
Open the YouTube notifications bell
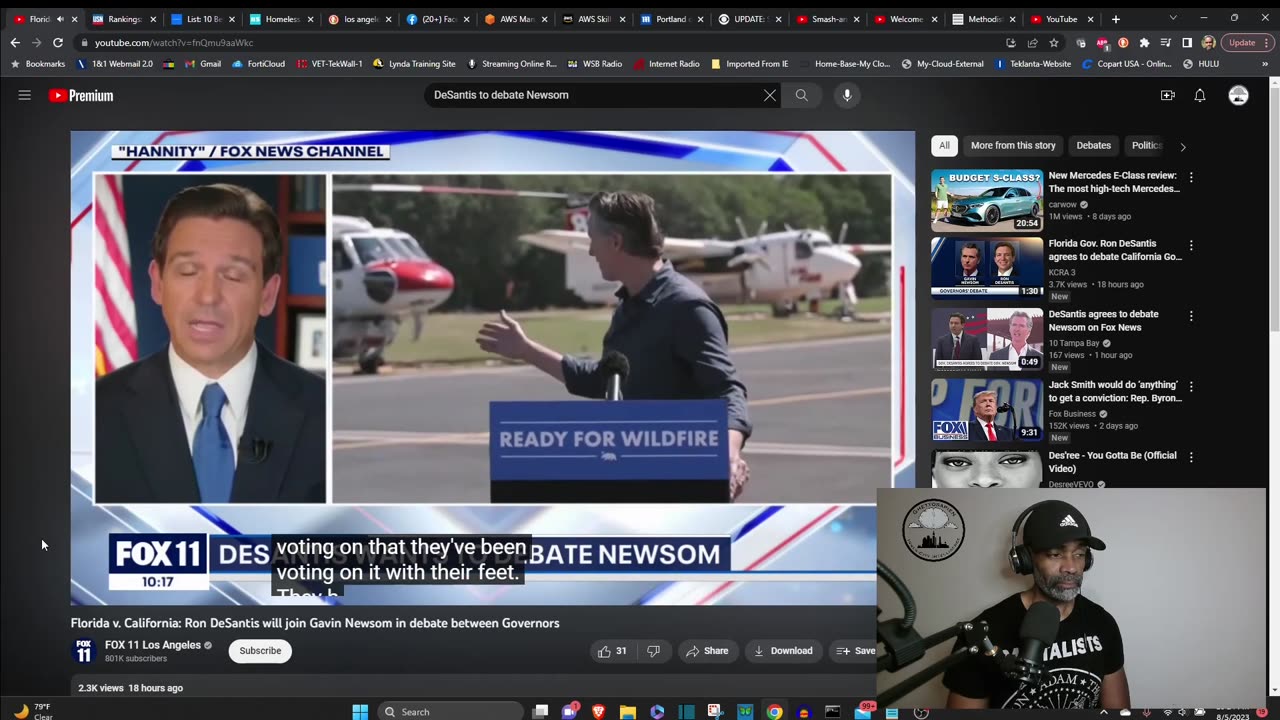(x=1200, y=95)
